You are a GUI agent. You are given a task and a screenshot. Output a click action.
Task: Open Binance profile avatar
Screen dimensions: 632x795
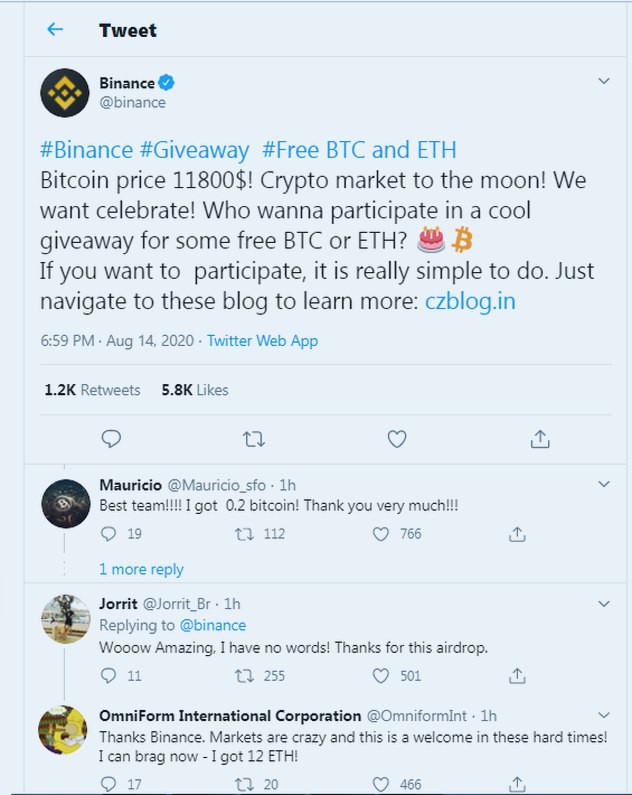[x=65, y=93]
